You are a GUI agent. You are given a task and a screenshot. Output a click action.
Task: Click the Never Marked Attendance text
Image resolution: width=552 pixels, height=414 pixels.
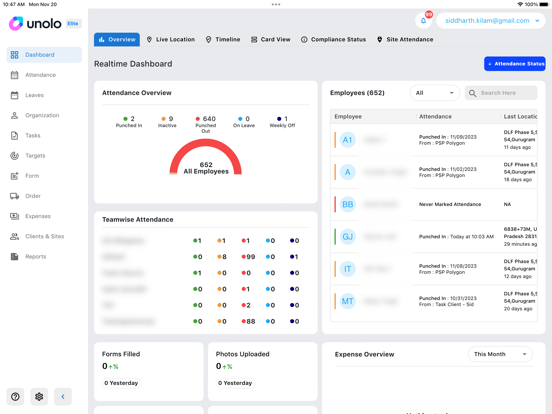point(450,205)
